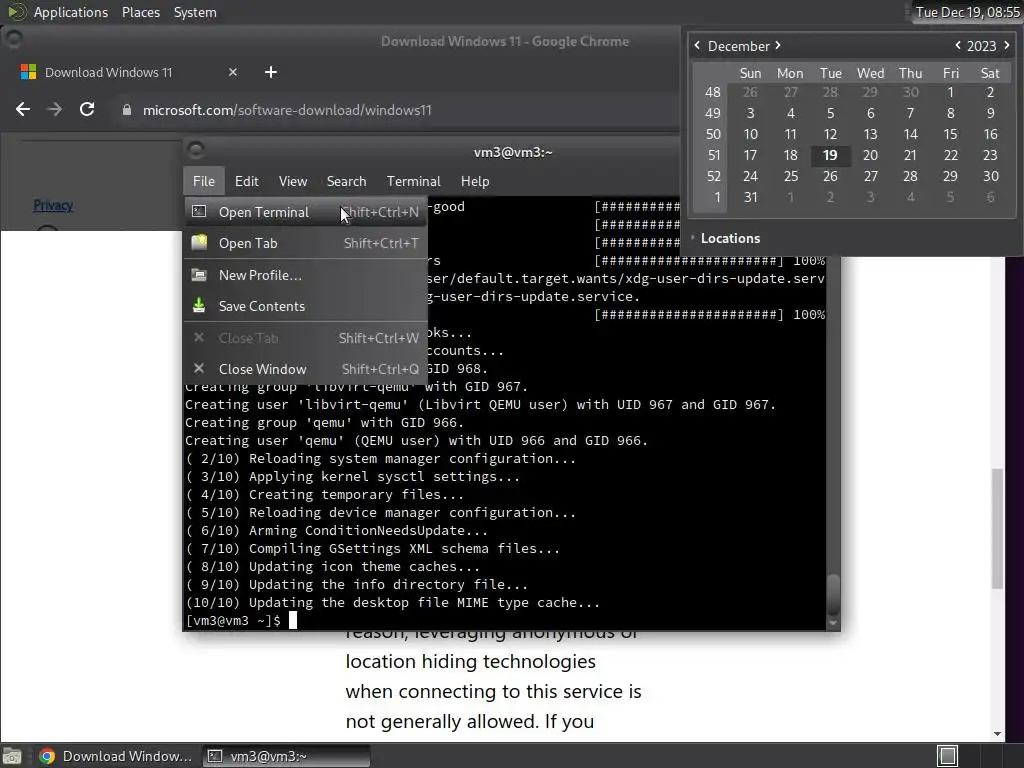1024x768 pixels.
Task: Click Chrome's forward arrow button
Action: pos(55,109)
